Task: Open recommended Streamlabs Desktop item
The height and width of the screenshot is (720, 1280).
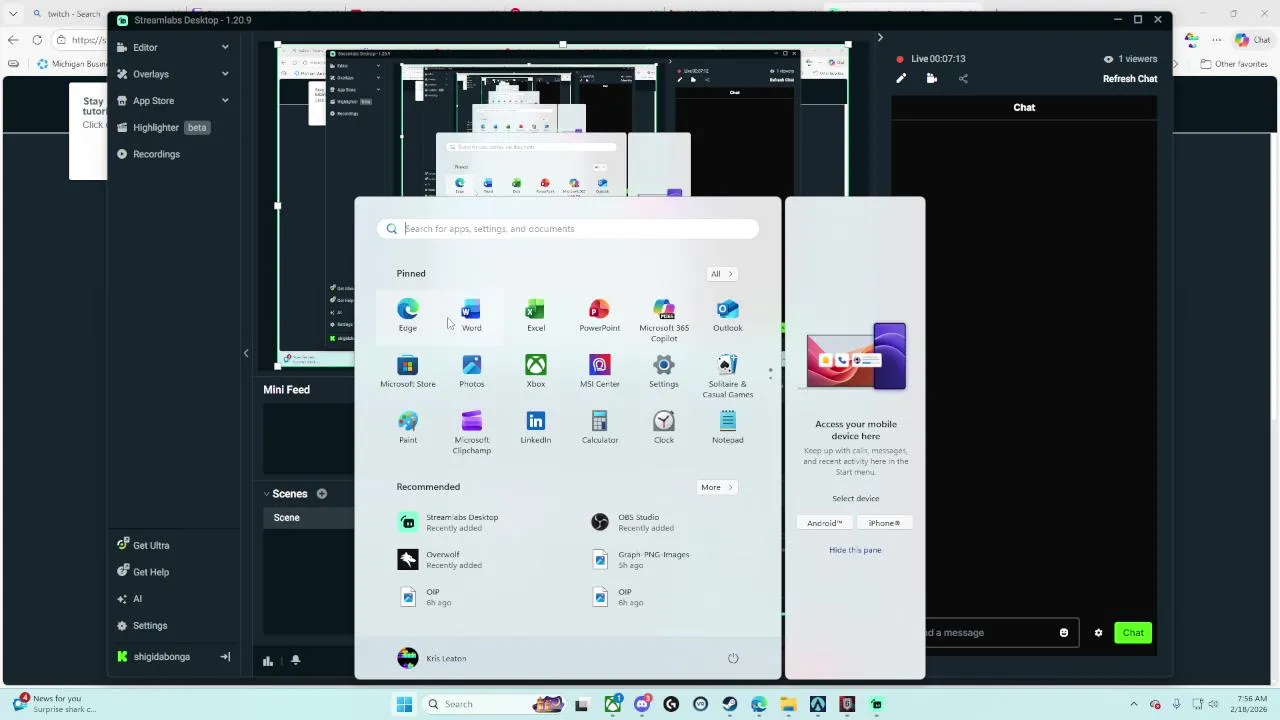Action: pyautogui.click(x=449, y=522)
